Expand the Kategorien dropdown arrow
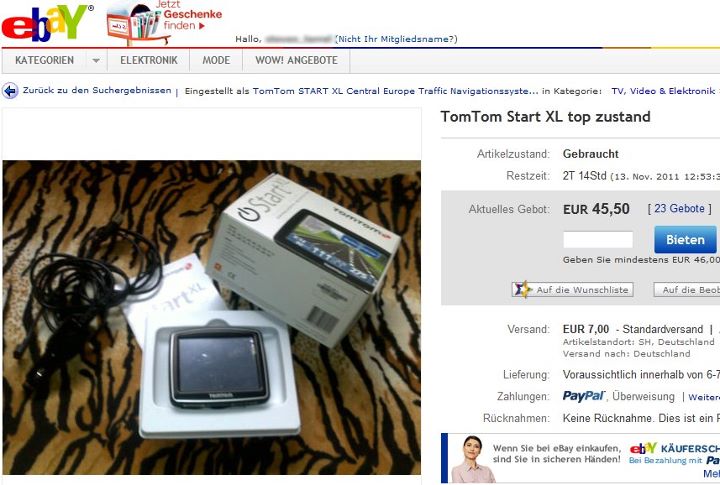720x485 pixels. [96, 61]
